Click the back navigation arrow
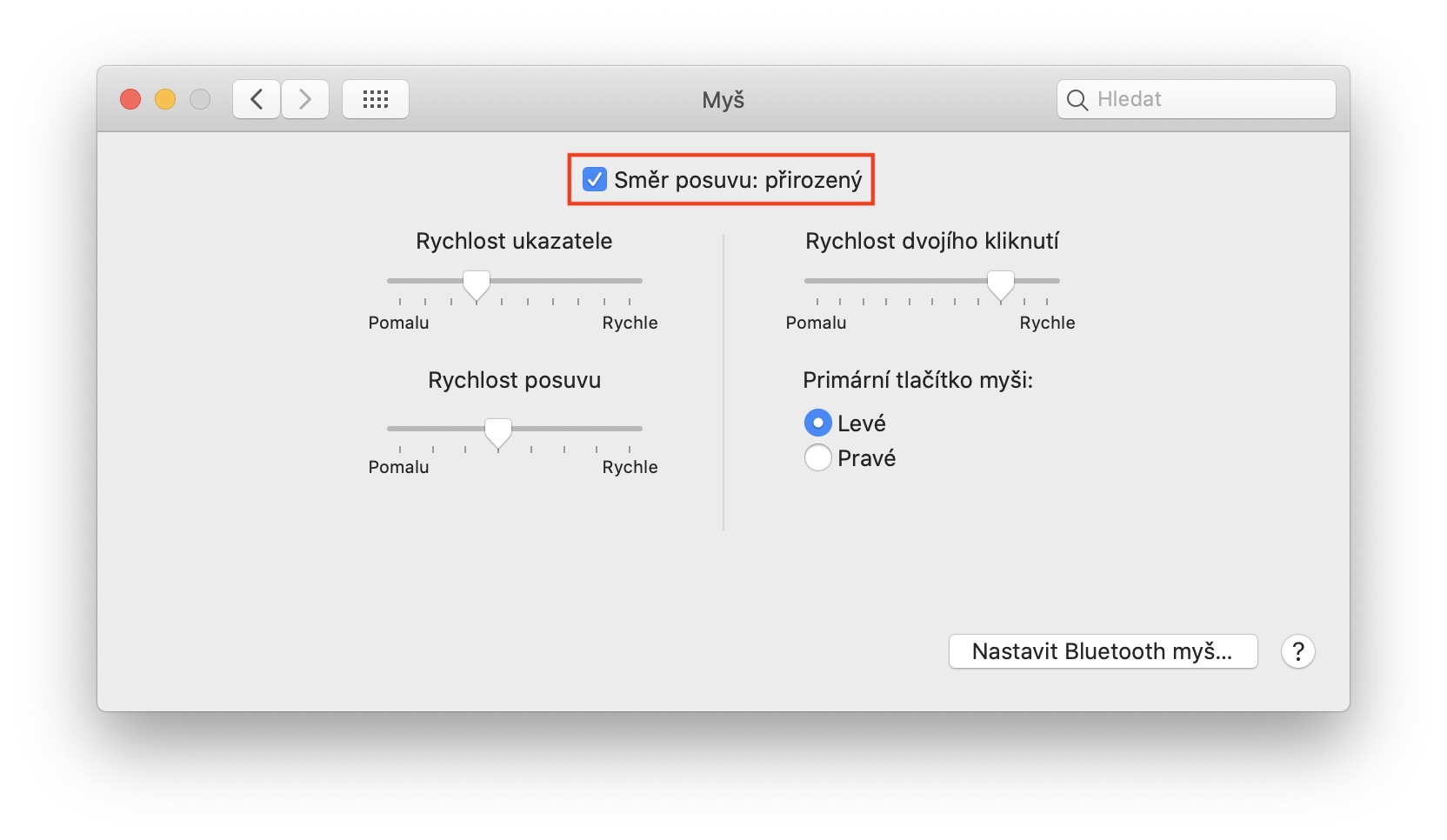1447x840 pixels. 257,99
